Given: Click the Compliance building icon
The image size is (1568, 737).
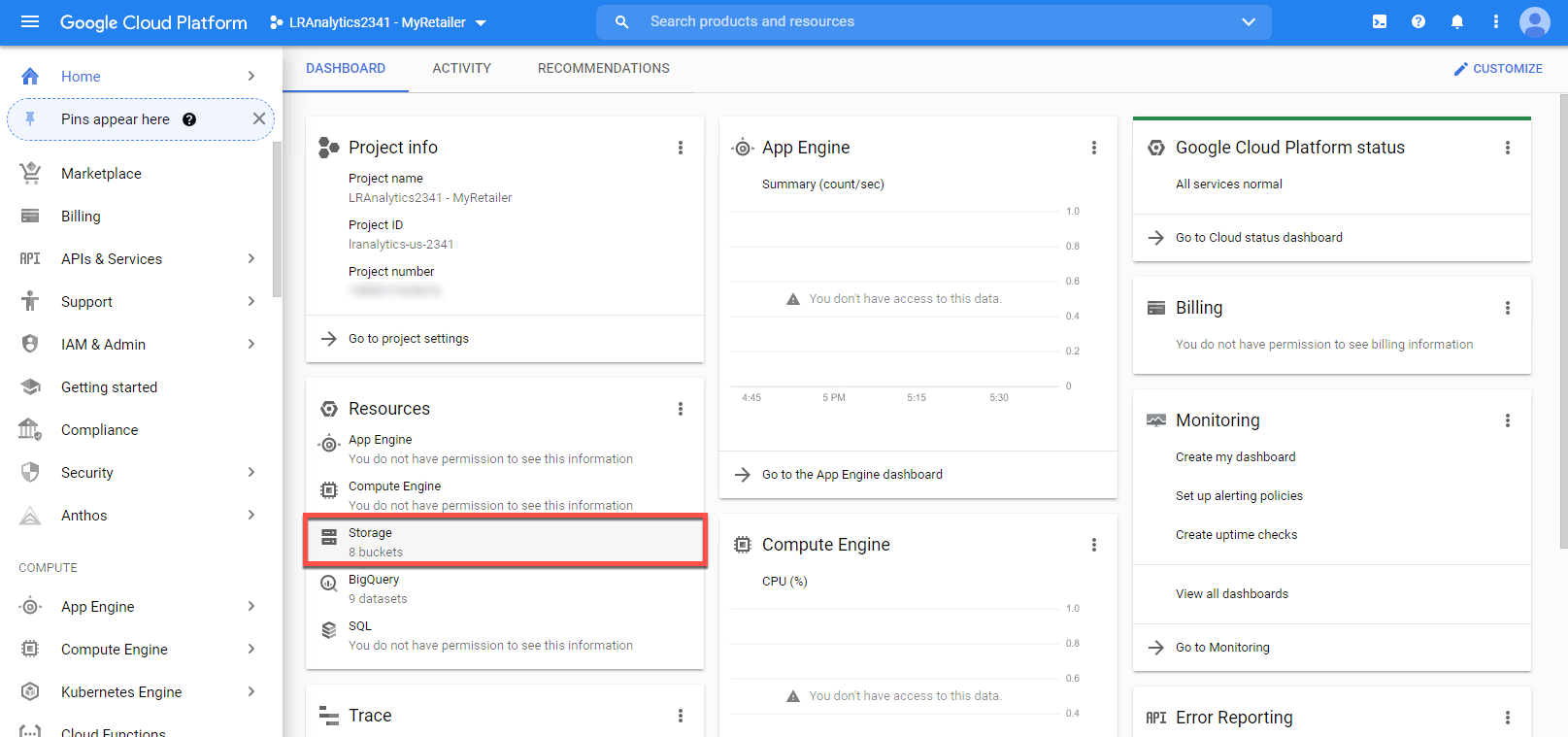Looking at the screenshot, I should [30, 429].
